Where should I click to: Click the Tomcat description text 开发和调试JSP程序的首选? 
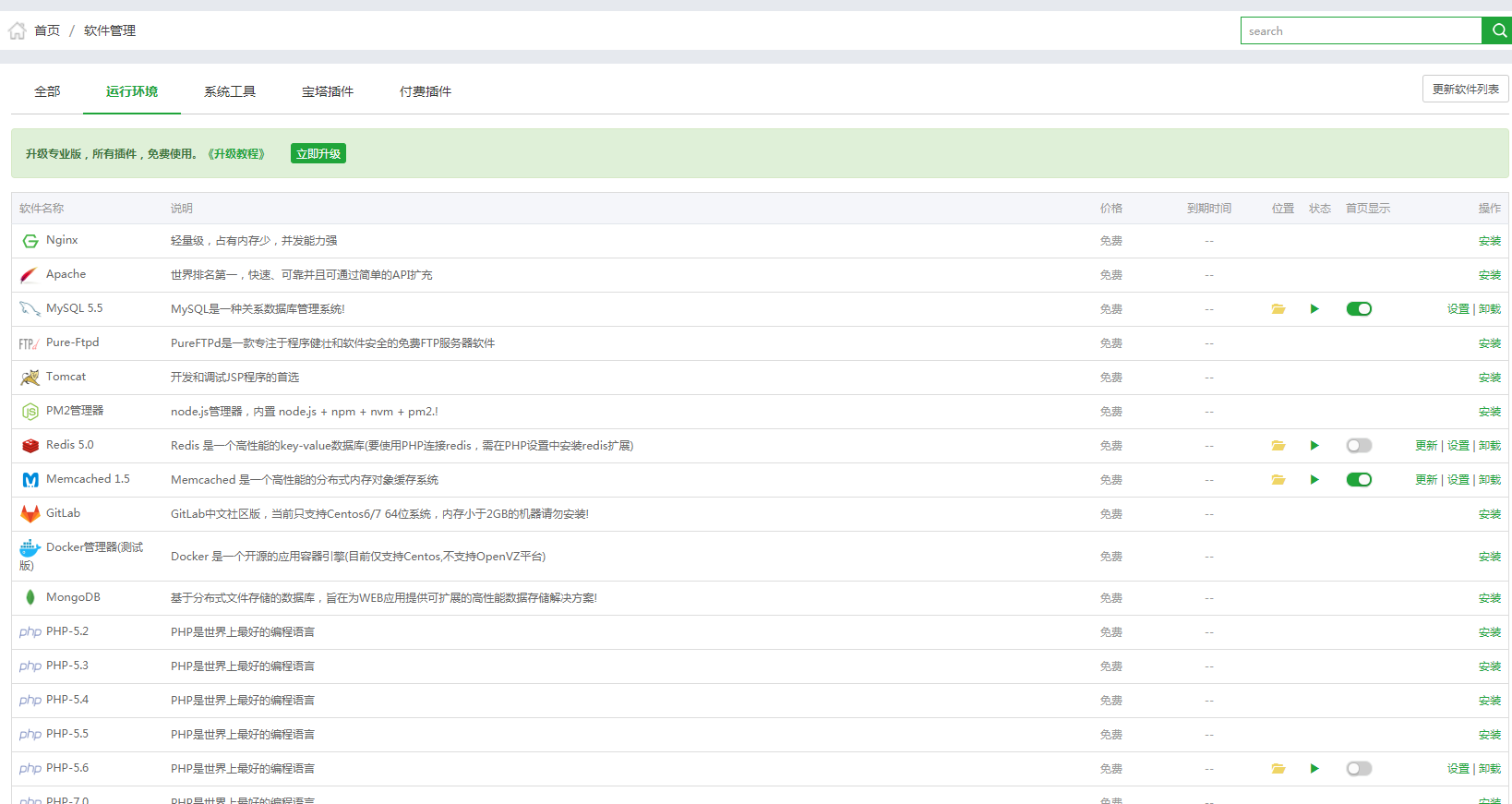pos(235,378)
